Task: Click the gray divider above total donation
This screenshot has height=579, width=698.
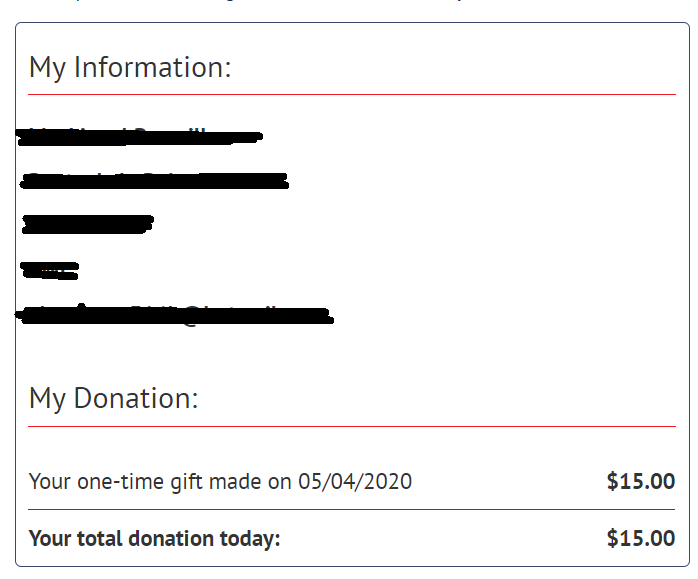Action: (x=352, y=510)
